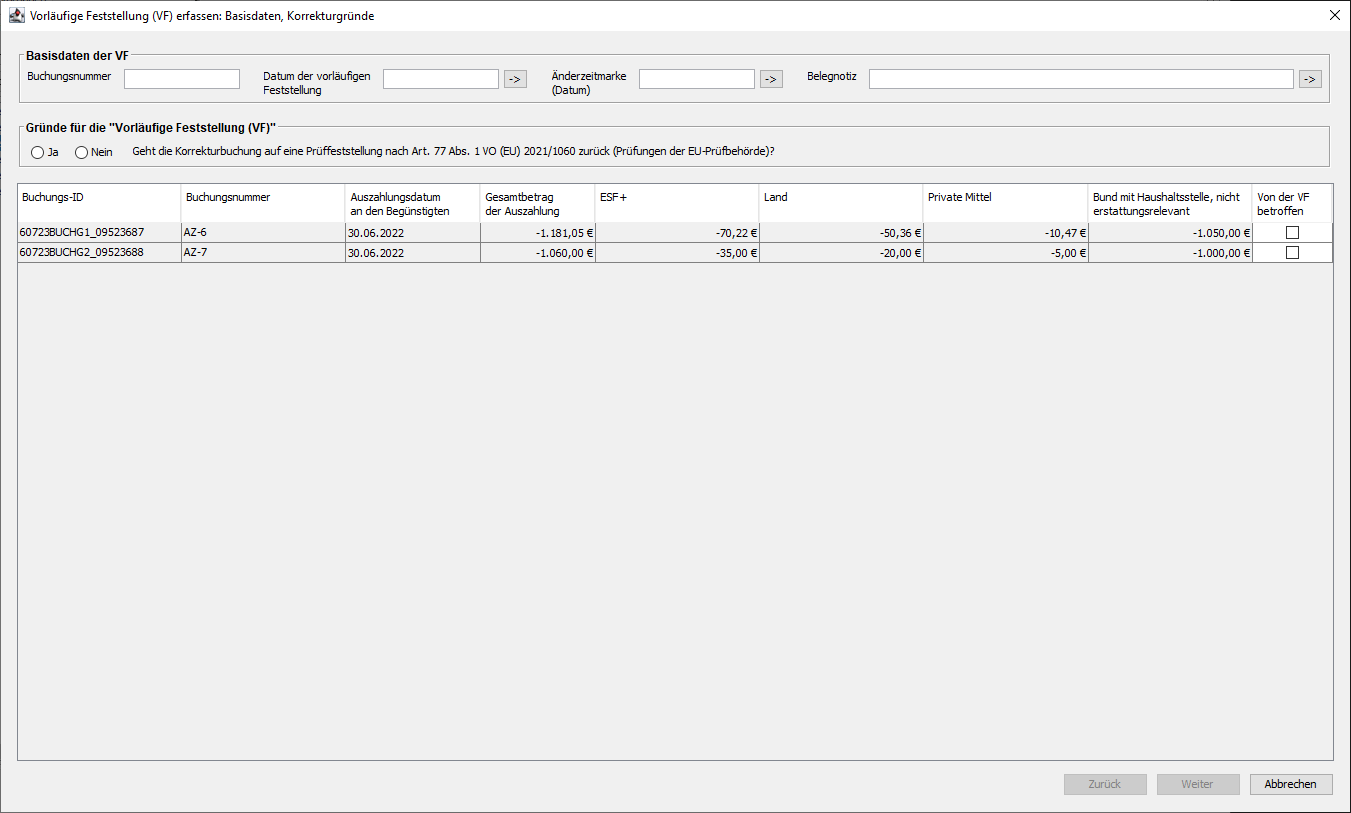The height and width of the screenshot is (813, 1351).
Task: Click the Land column header
Action: (841, 203)
